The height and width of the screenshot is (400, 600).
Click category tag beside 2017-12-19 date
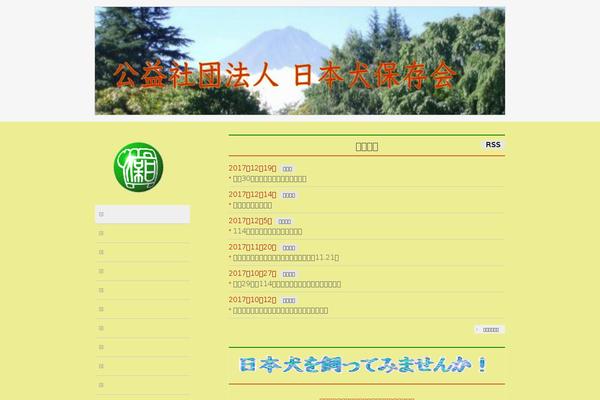pos(287,169)
